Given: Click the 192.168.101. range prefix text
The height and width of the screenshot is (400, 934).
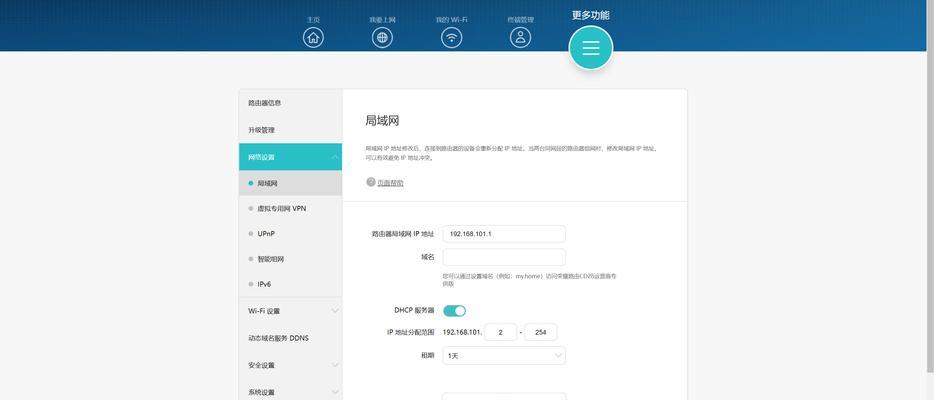Looking at the screenshot, I should pyautogui.click(x=462, y=332).
